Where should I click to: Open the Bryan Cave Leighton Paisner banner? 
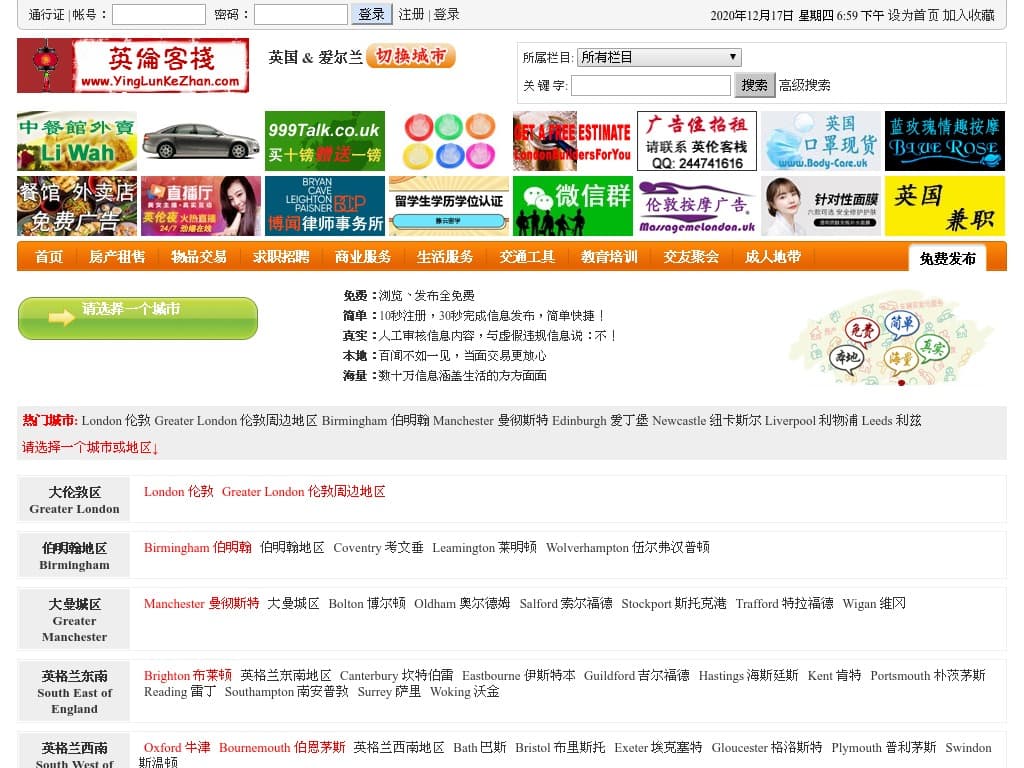pyautogui.click(x=325, y=205)
